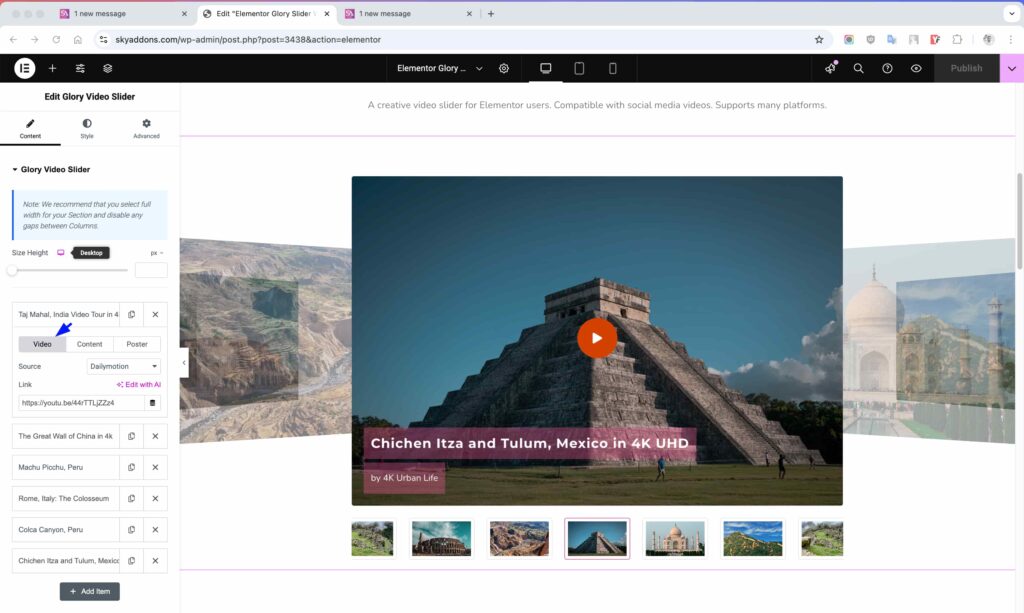Select the Colca Canyon thumbnail
This screenshot has height=613, width=1024.
[519, 539]
